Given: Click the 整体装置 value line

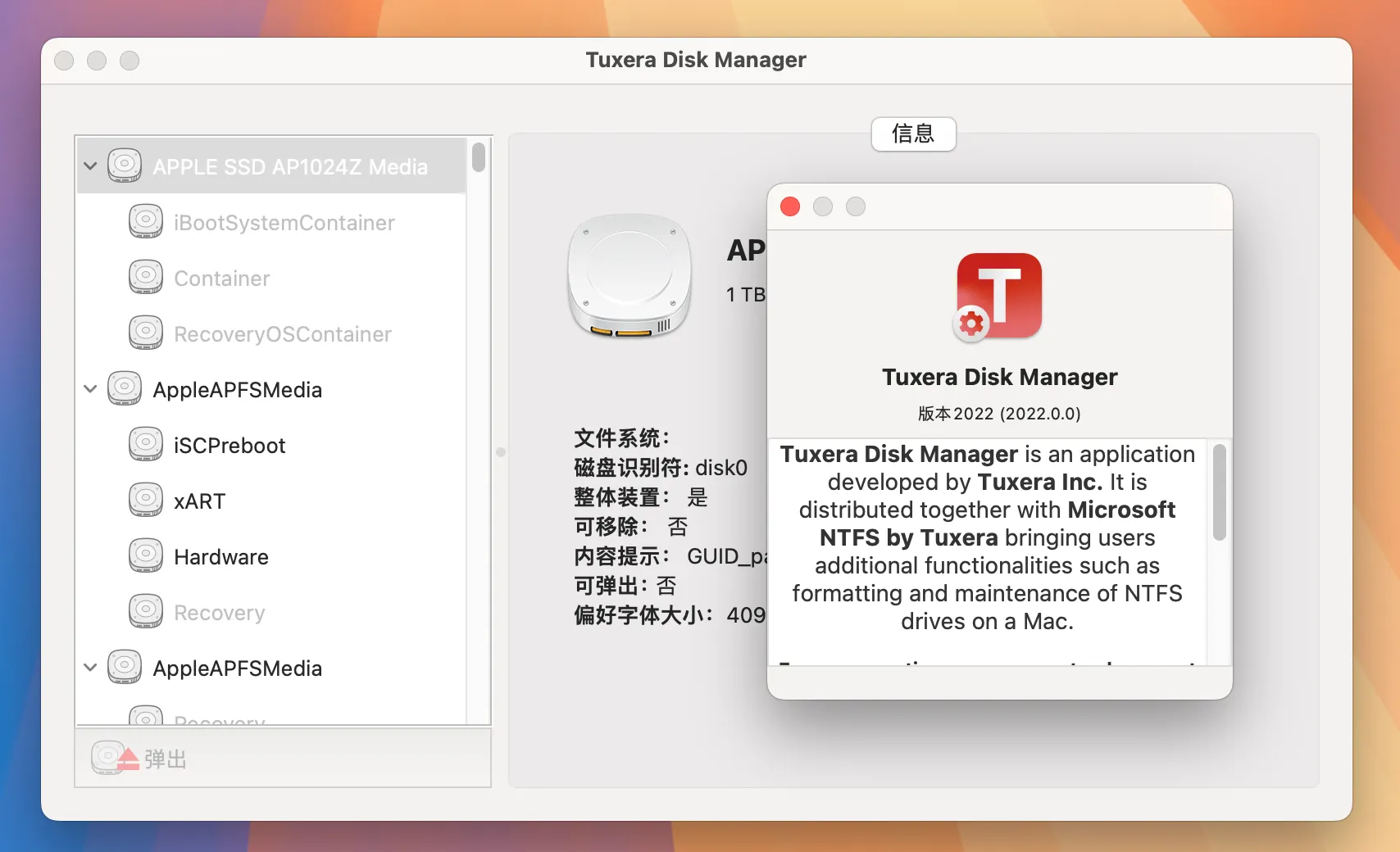Looking at the screenshot, I should tap(641, 497).
